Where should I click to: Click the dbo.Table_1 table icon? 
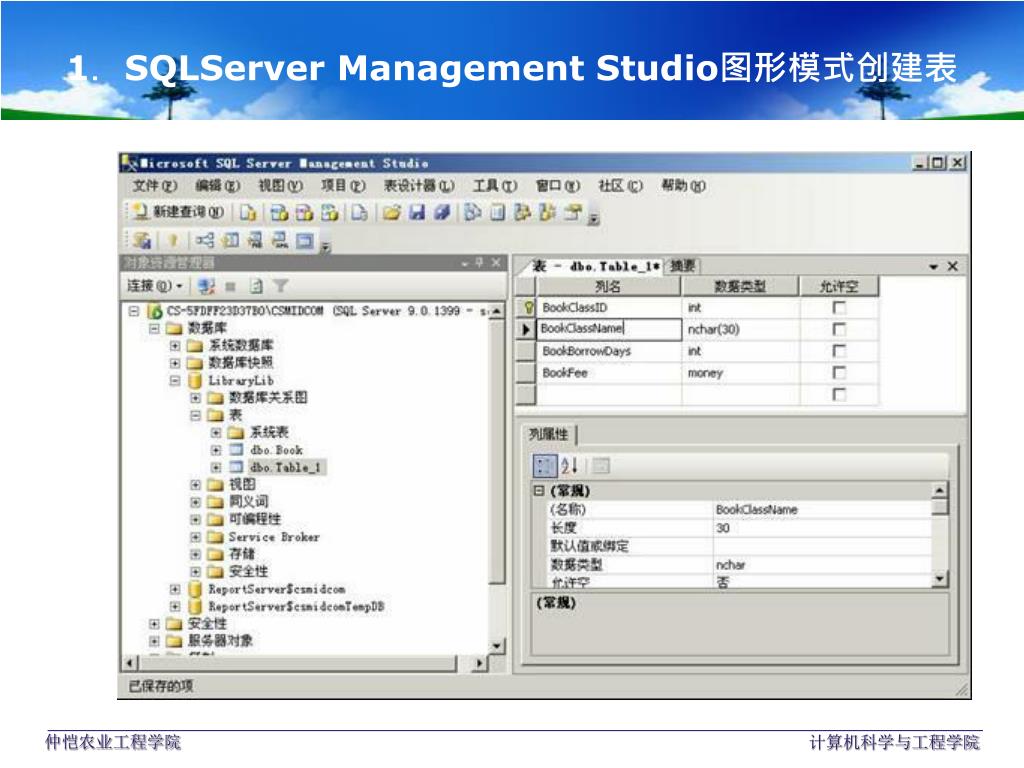(236, 467)
